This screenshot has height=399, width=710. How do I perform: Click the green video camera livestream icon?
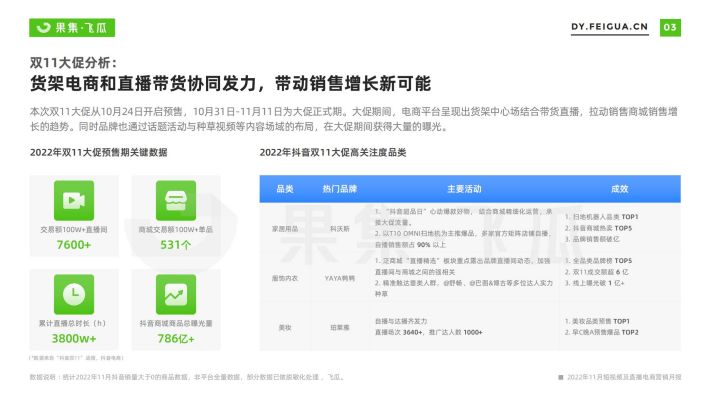coord(74,201)
